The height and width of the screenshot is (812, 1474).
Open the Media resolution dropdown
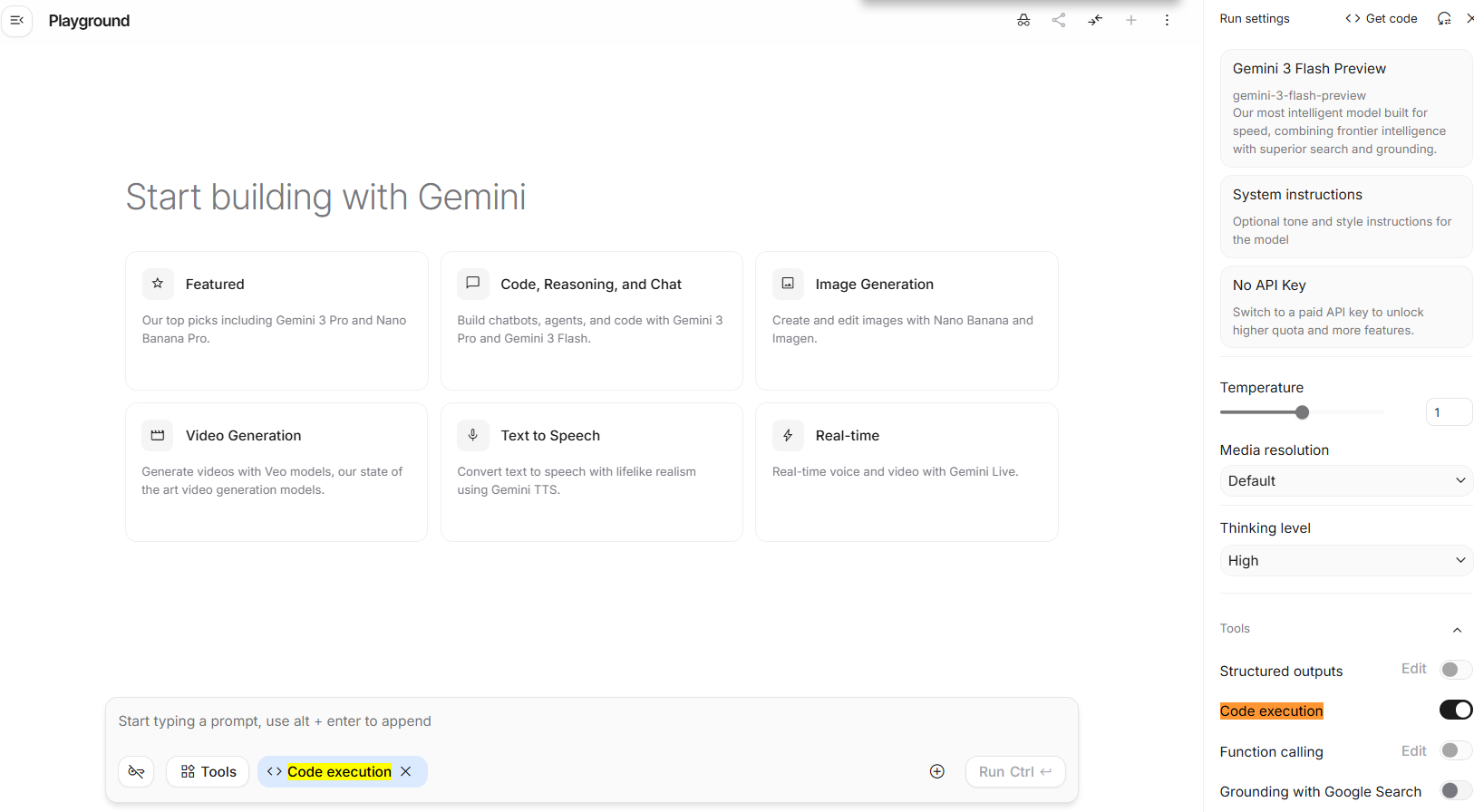coord(1345,481)
